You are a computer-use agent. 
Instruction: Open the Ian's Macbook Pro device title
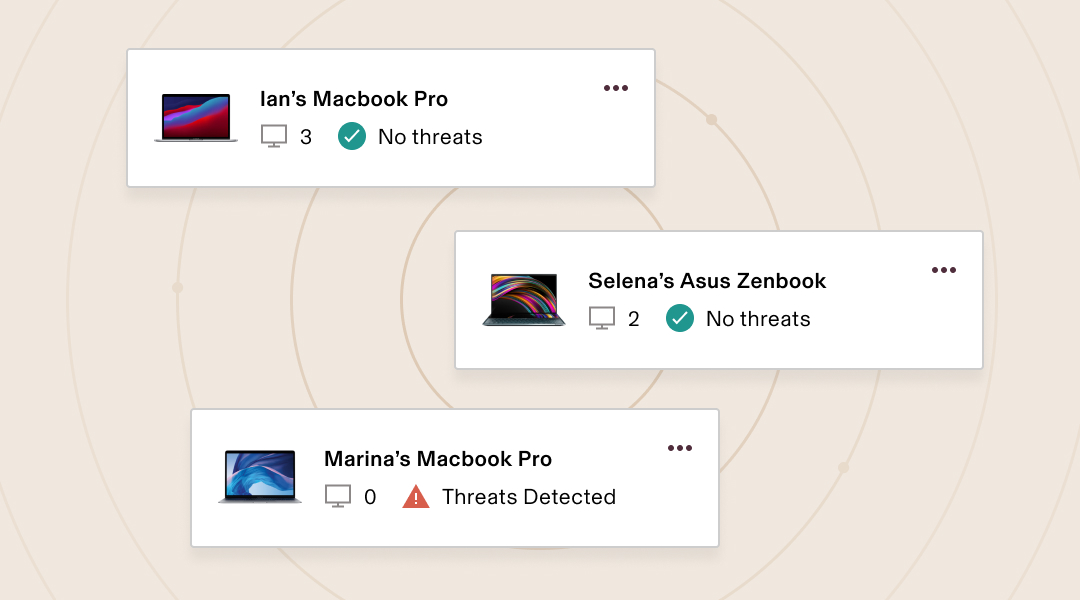point(354,99)
